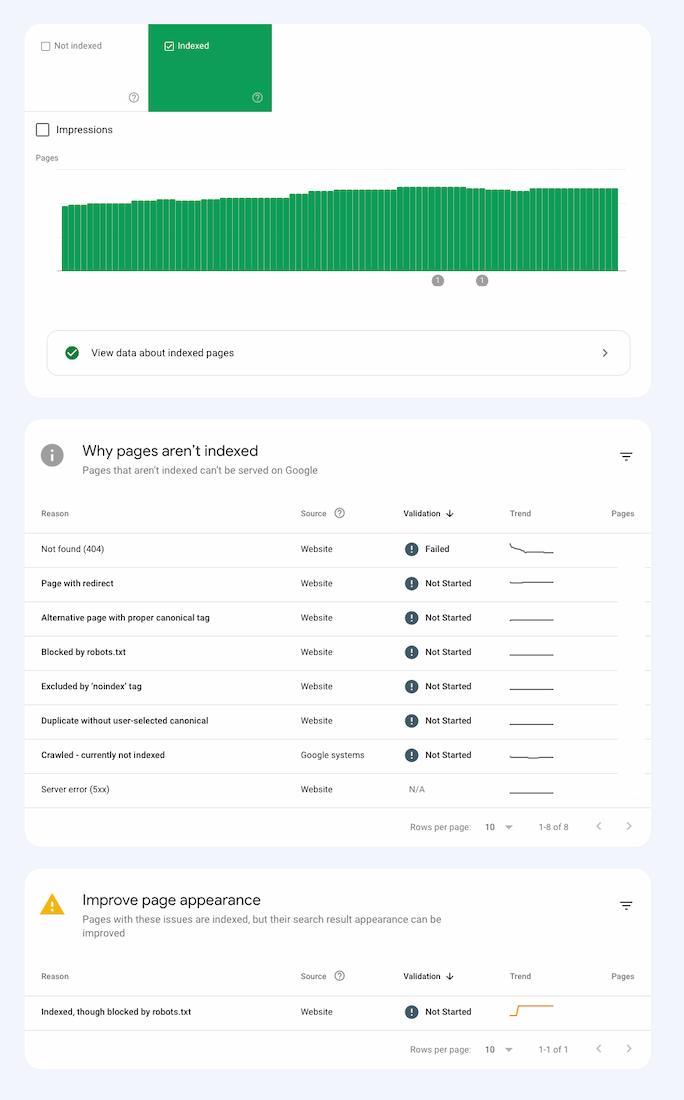
Task: Check the Not indexed checkbox
Action: pos(46,46)
